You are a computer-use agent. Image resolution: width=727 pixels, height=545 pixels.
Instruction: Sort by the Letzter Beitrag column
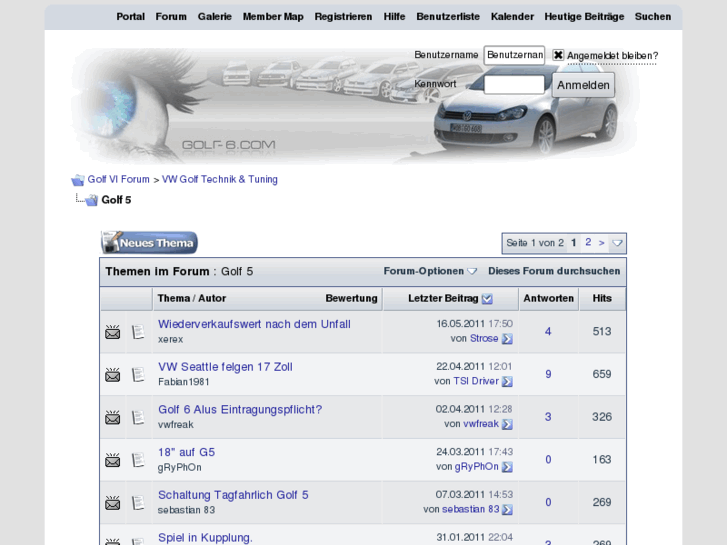click(443, 298)
